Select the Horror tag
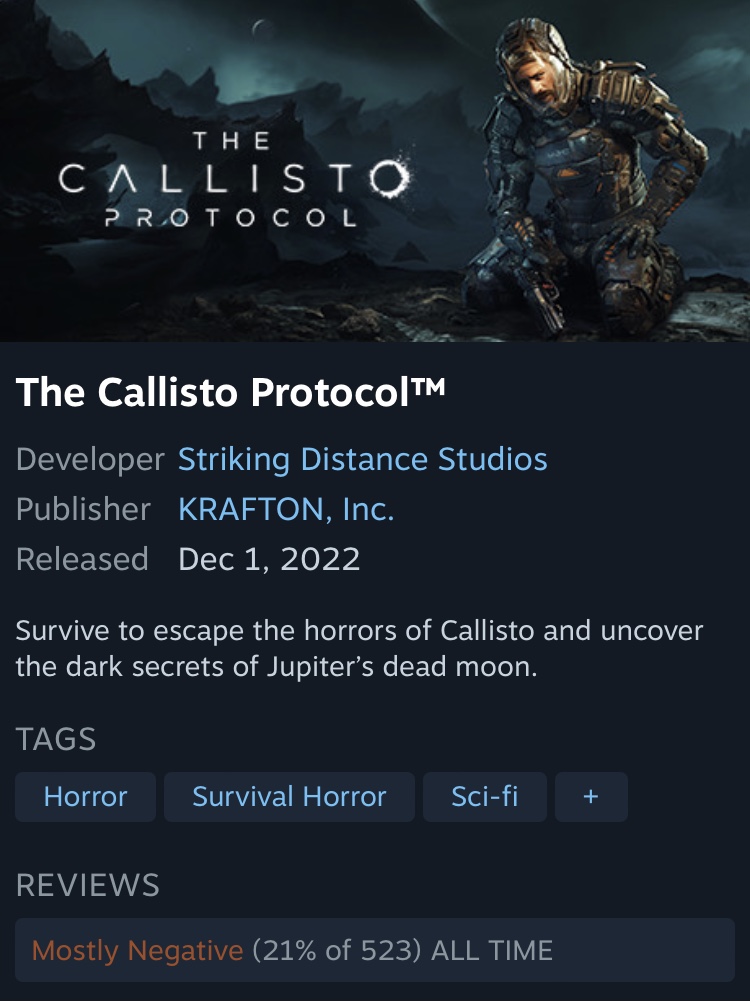Image resolution: width=750 pixels, height=1001 pixels. tap(86, 797)
